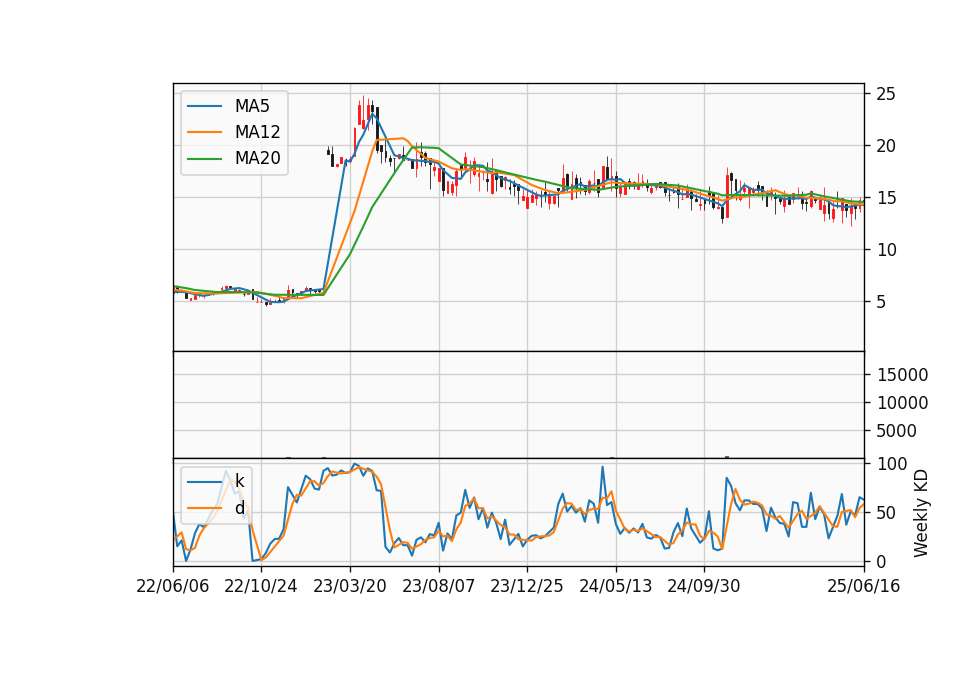The width and height of the screenshot is (960, 690).
Task: Click the volume axis value 5000
Action: tap(896, 431)
